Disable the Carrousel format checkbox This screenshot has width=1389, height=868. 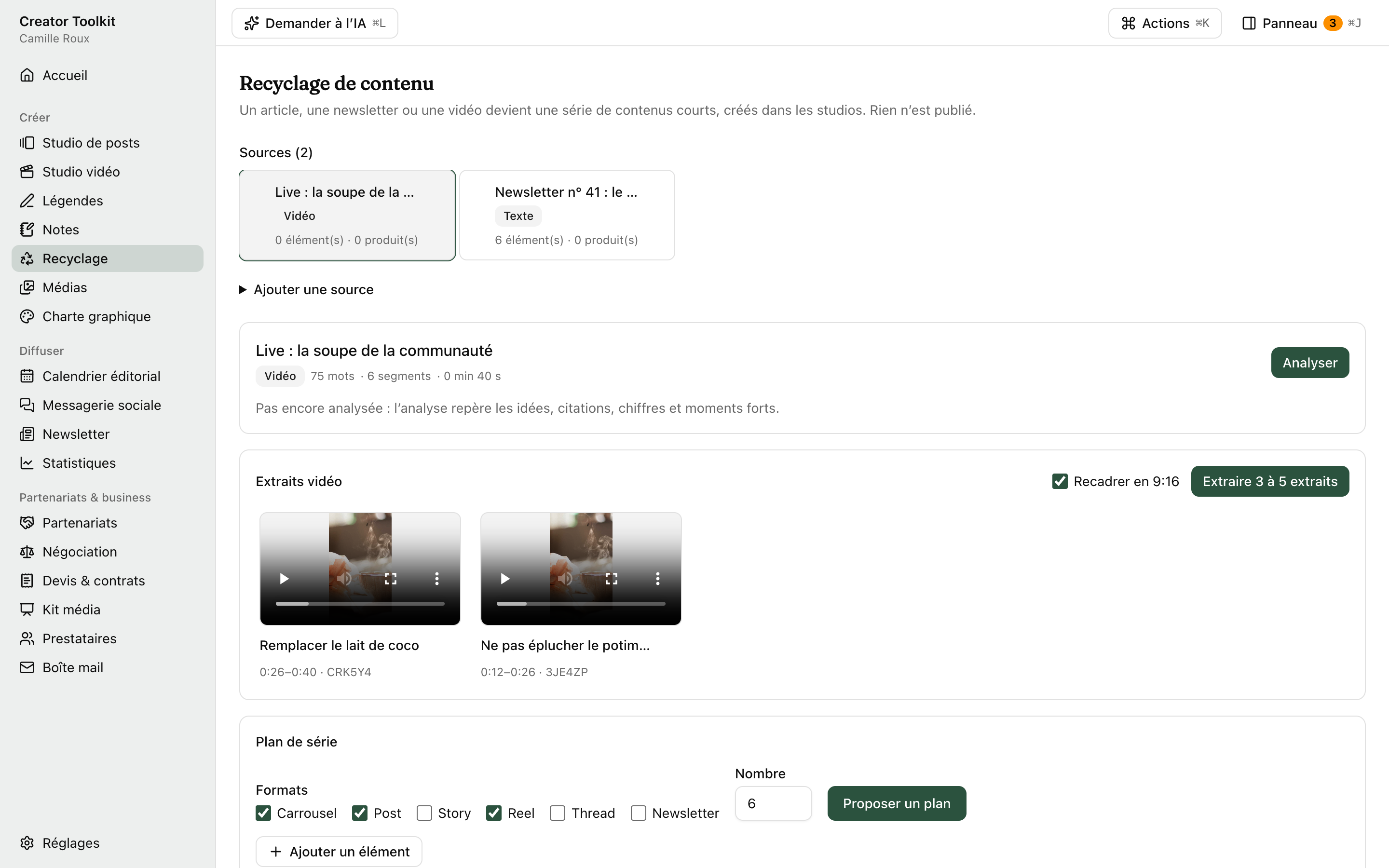pos(263,813)
